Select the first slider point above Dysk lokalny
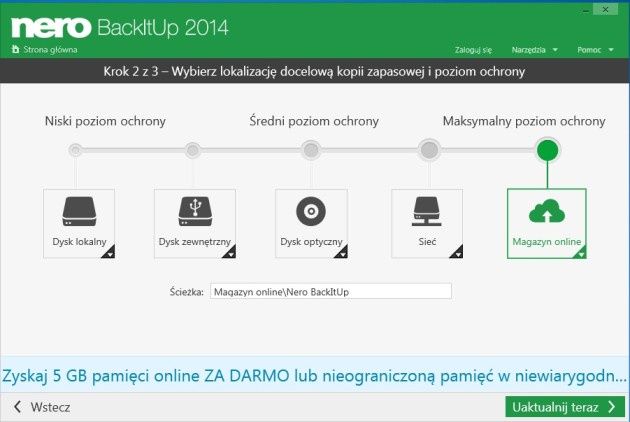The height and width of the screenshot is (422, 630). coord(75,150)
